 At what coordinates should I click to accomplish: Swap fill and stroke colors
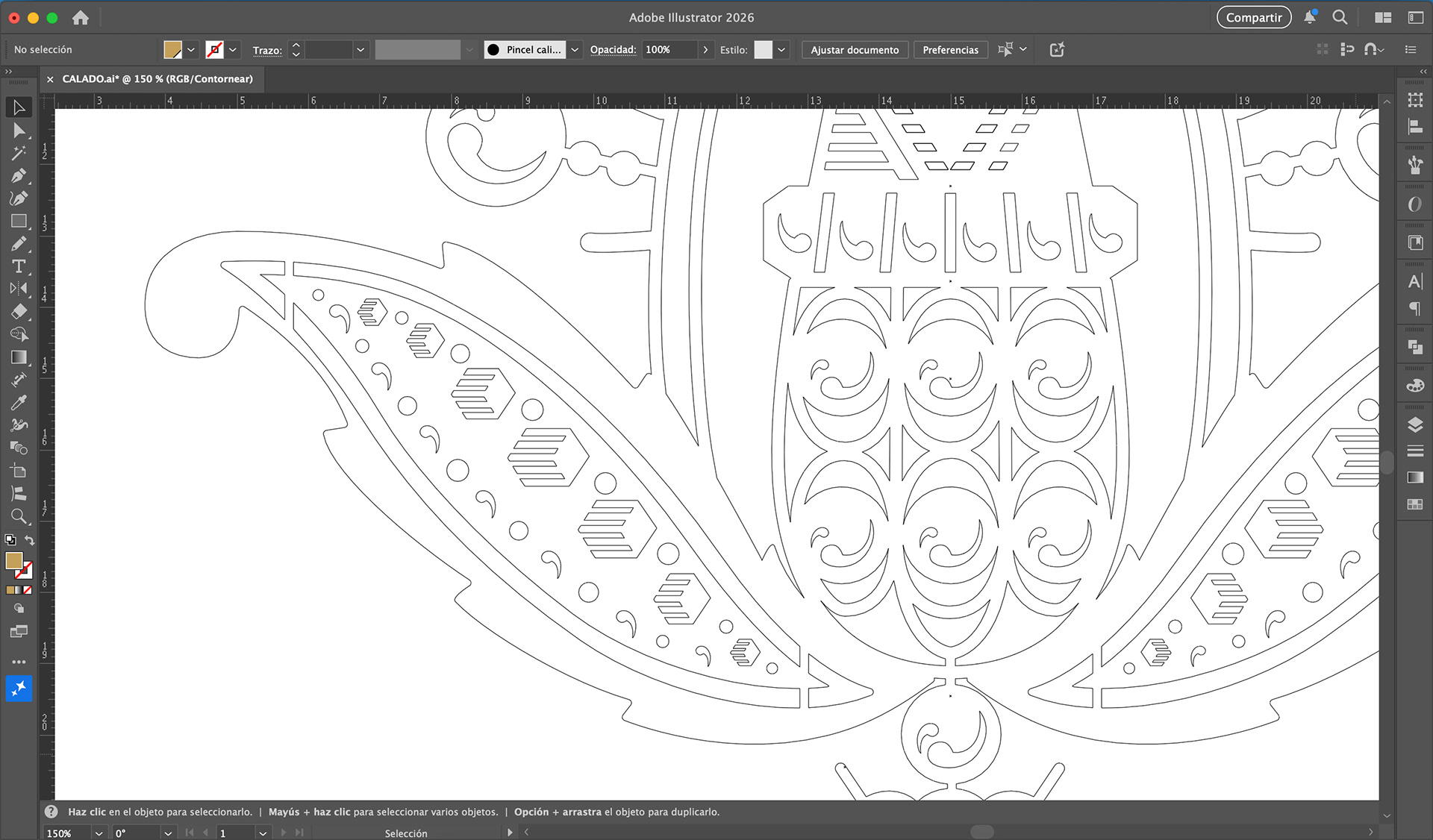point(30,540)
